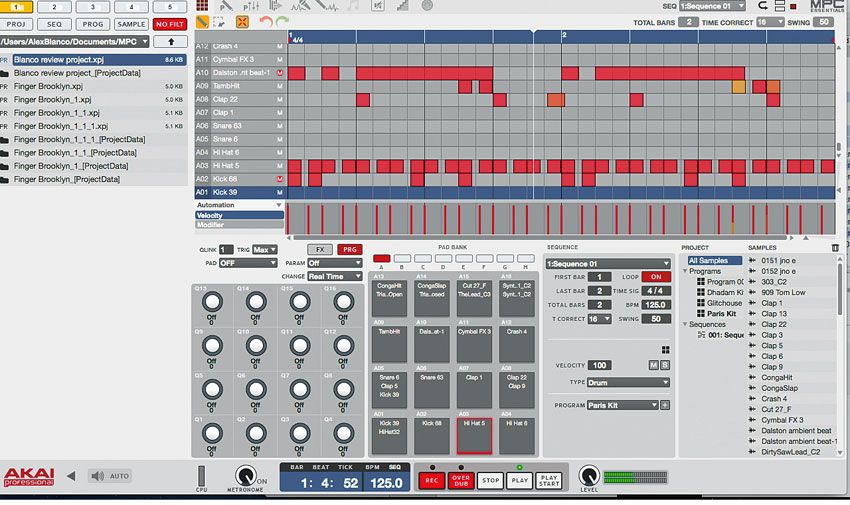Click the LEVEL knob
This screenshot has width=850, height=505.
587,476
